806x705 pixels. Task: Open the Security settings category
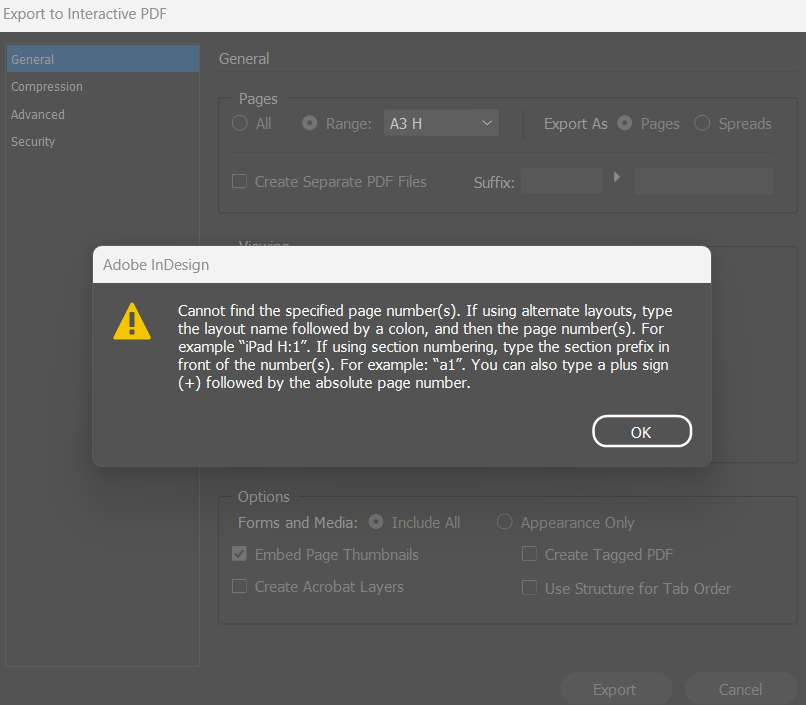(x=33, y=141)
